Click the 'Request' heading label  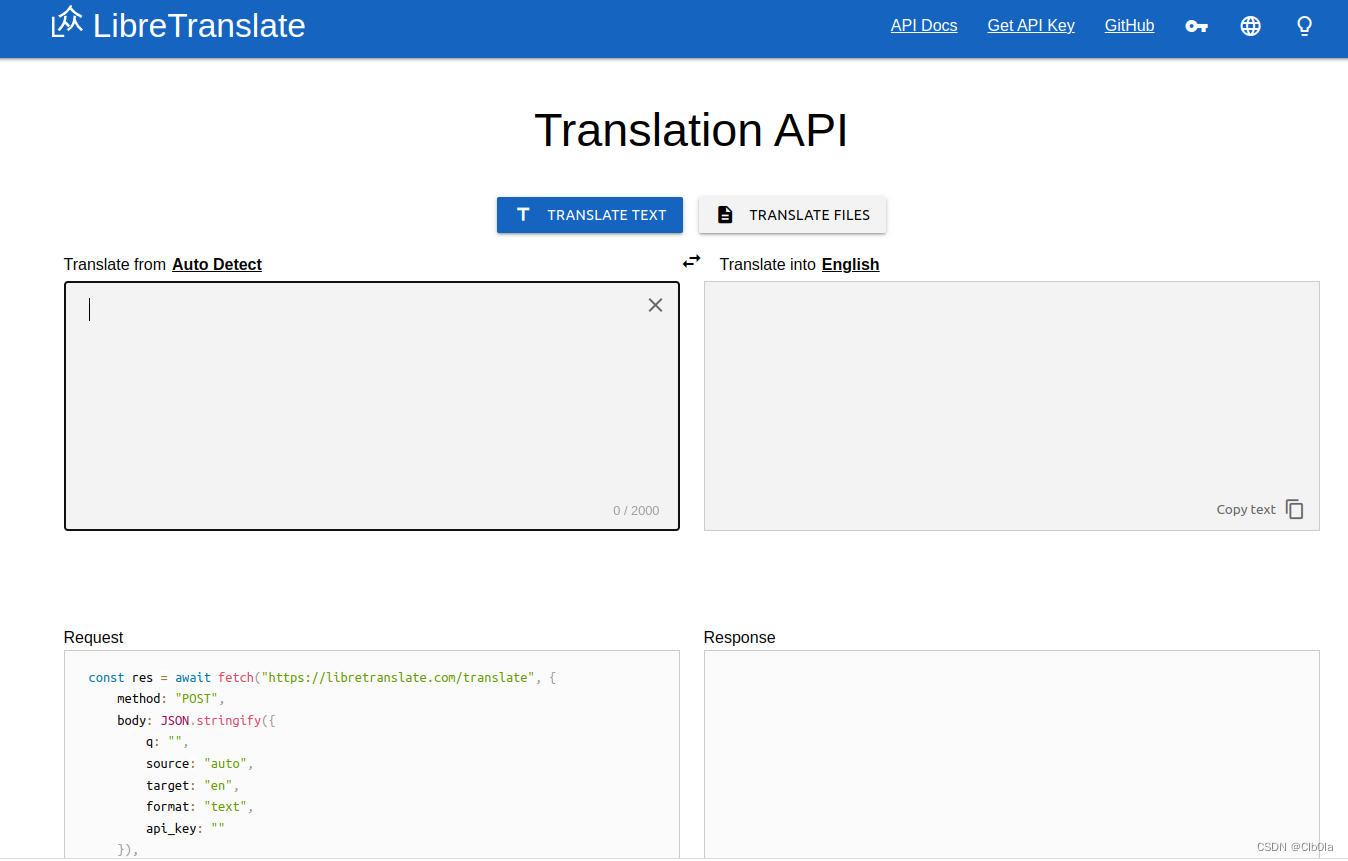tap(94, 637)
